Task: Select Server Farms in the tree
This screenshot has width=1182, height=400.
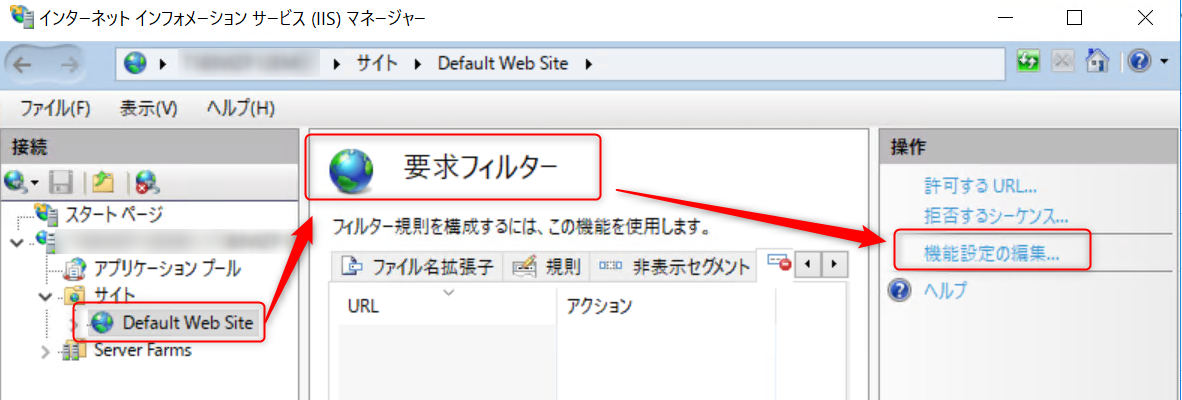Action: (x=142, y=350)
